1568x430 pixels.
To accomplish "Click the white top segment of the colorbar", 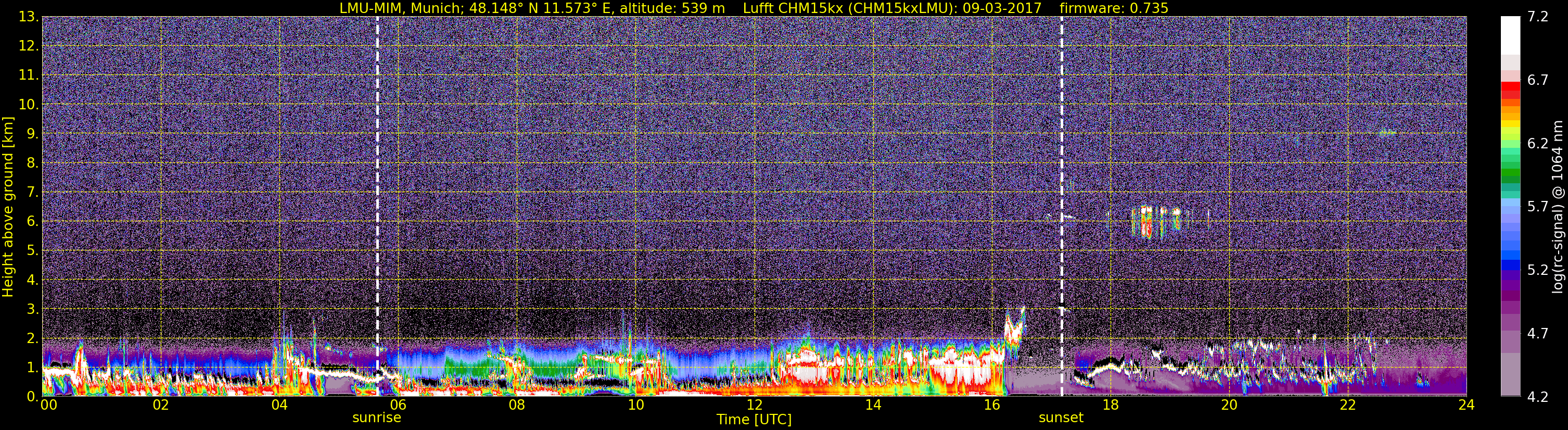I will (1510, 35).
